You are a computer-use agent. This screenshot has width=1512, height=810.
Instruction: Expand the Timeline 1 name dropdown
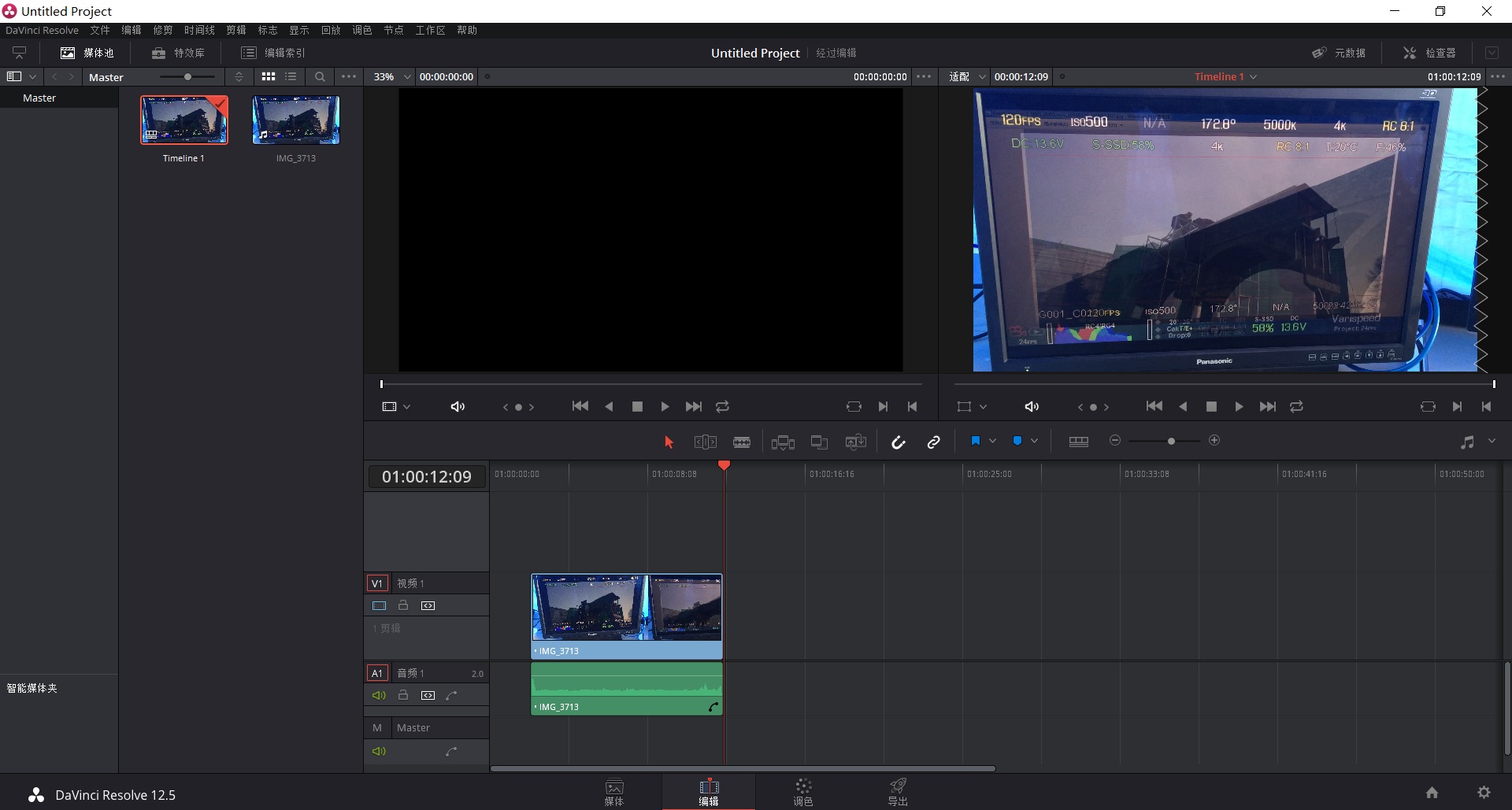click(1253, 77)
